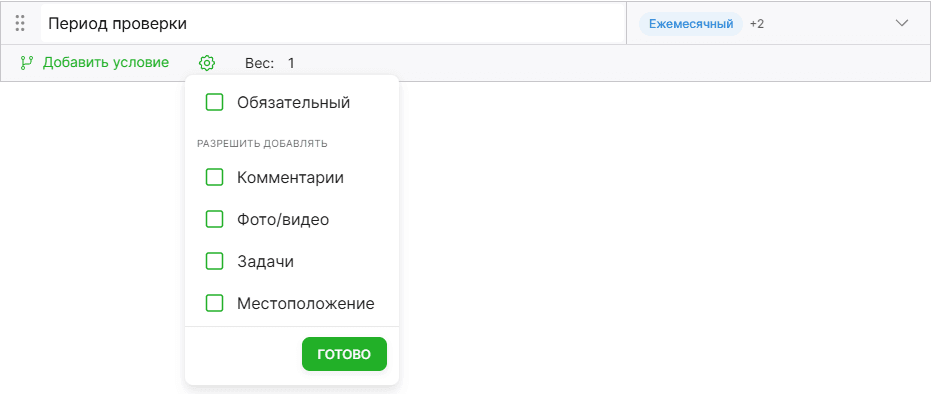Image resolution: width=931 pixels, height=394 pixels.
Task: Focus the Период проверки name field
Action: click(x=333, y=24)
